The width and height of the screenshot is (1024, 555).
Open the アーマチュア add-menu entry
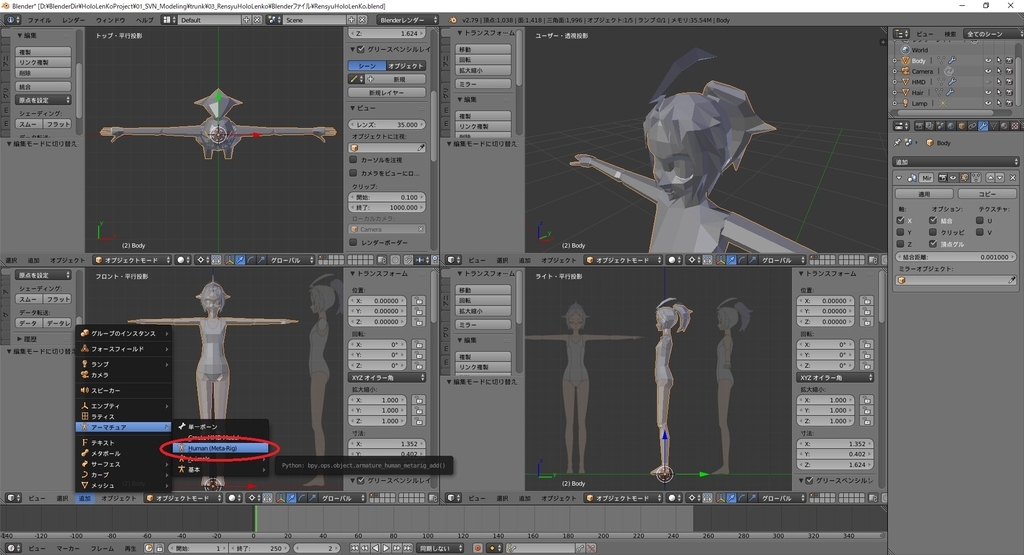[x=124, y=427]
